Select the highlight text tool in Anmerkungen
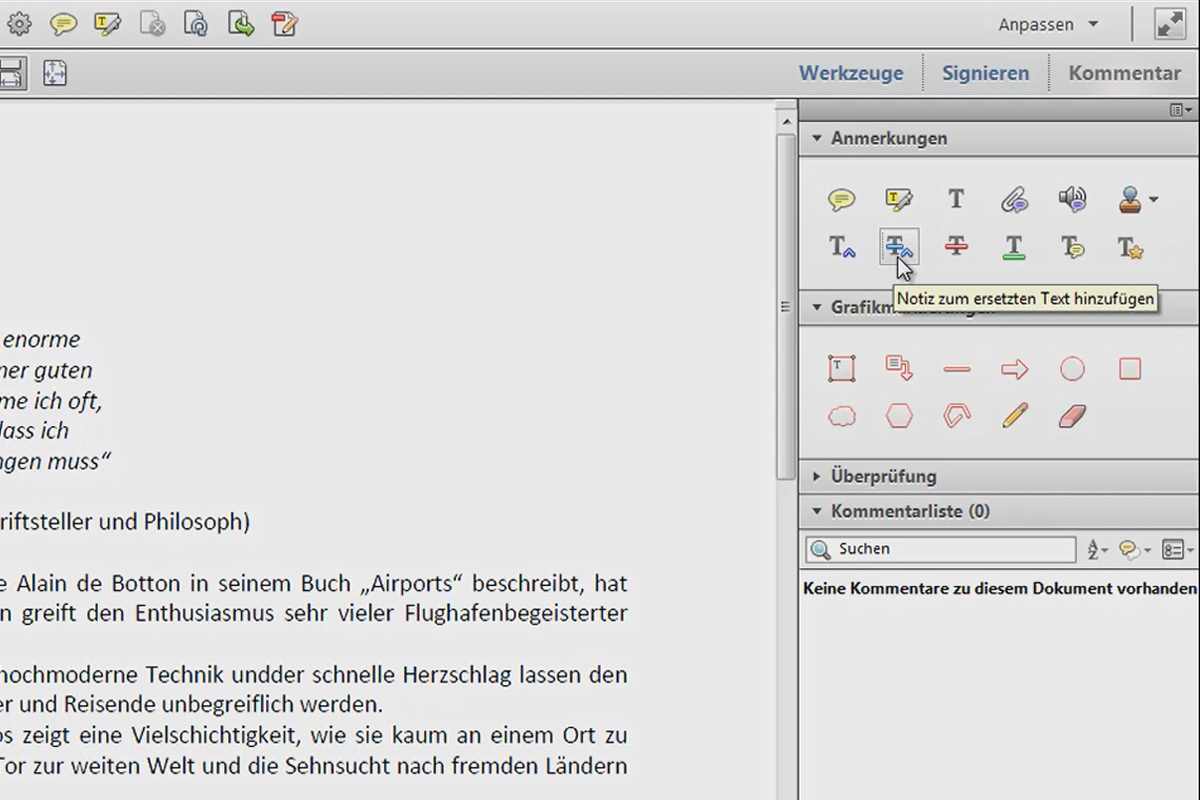Screen dimensions: 1200x800 (898, 200)
